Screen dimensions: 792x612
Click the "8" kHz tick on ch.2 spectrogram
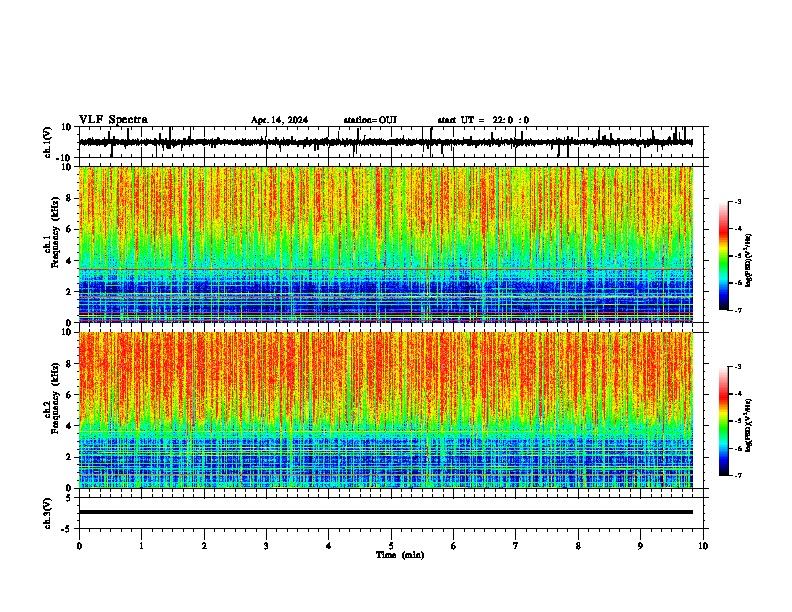(70, 364)
